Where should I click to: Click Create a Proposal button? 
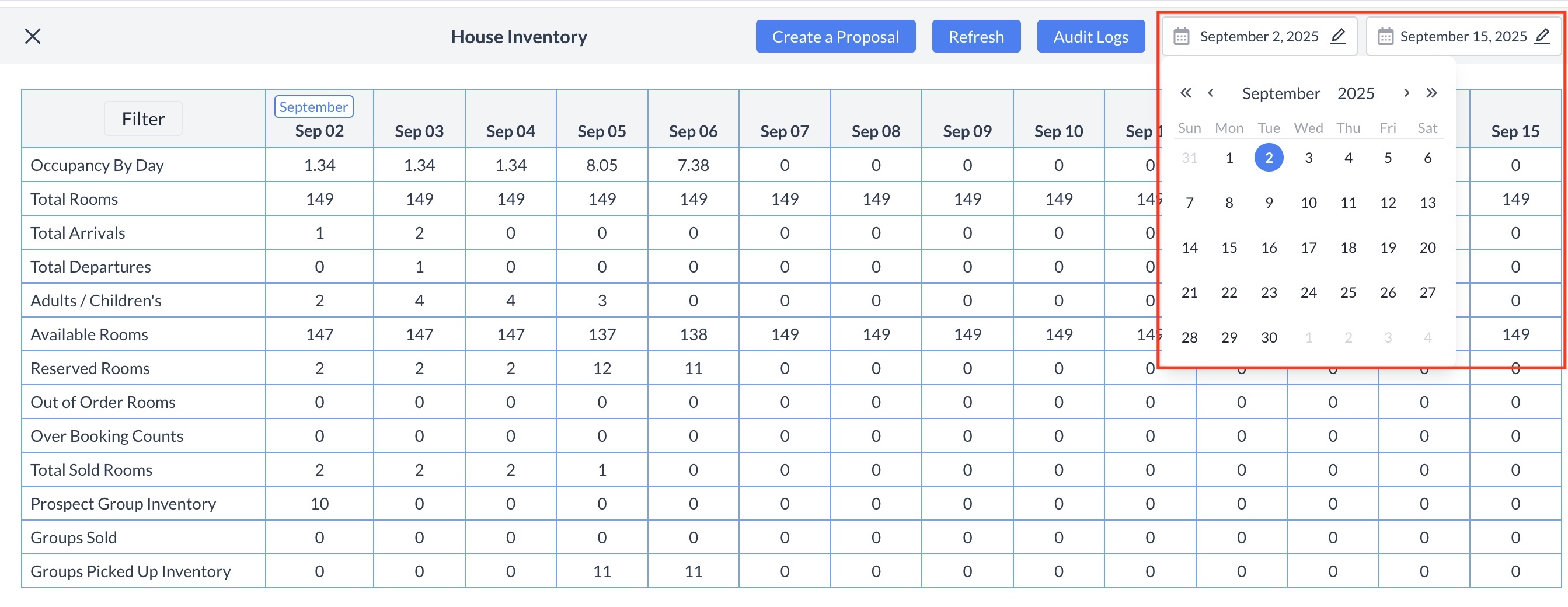(x=835, y=37)
